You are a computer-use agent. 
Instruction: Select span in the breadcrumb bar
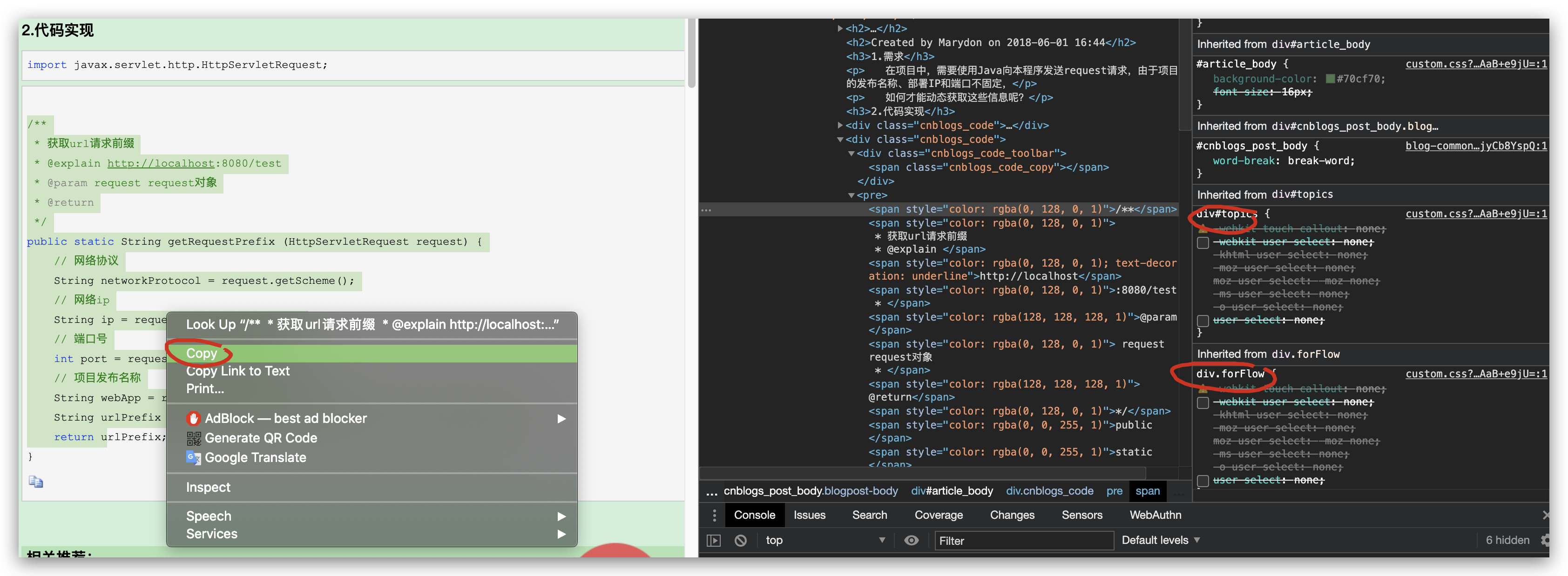tap(1148, 491)
